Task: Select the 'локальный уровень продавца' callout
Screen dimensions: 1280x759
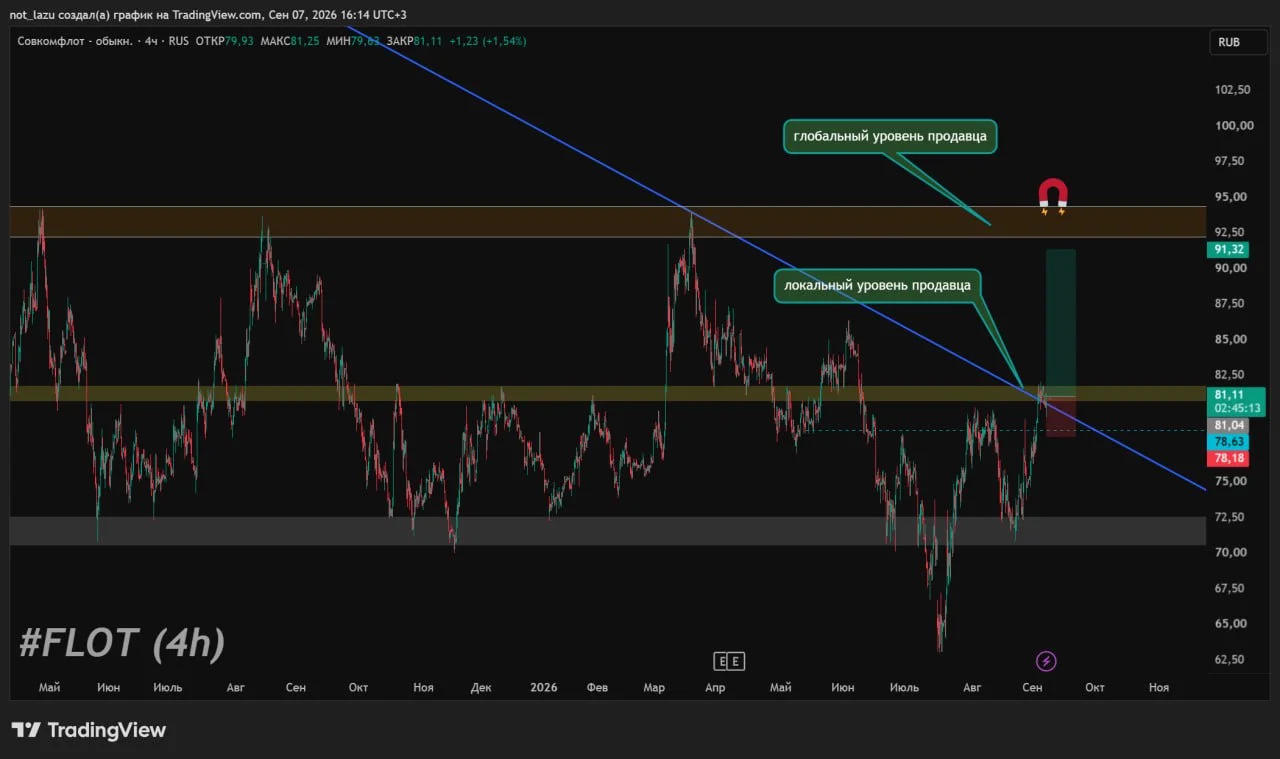Action: [x=877, y=285]
